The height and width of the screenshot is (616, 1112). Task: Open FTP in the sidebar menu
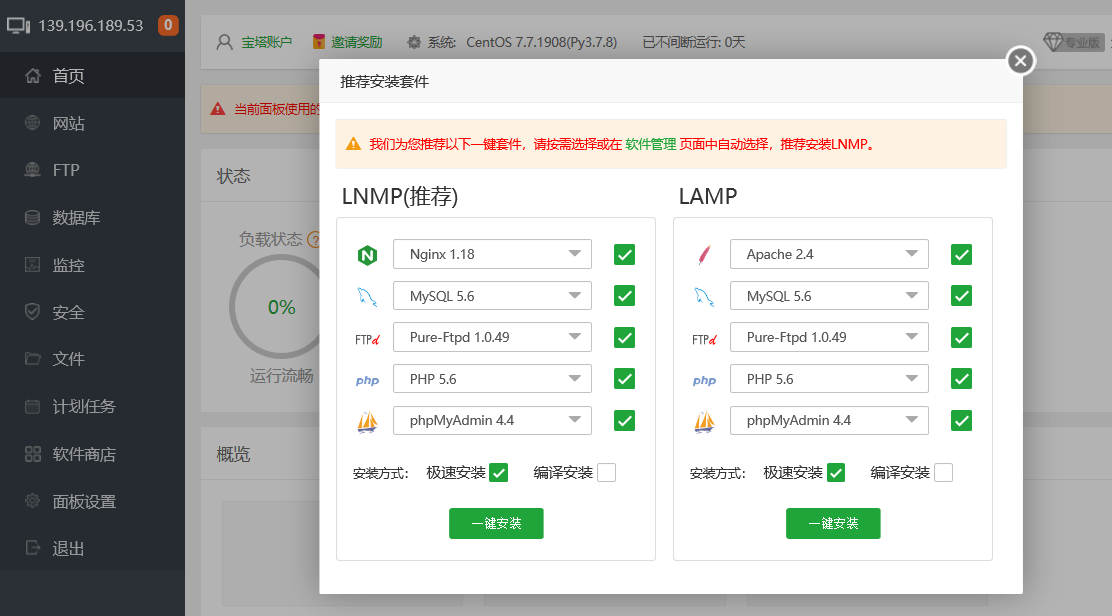pos(92,169)
